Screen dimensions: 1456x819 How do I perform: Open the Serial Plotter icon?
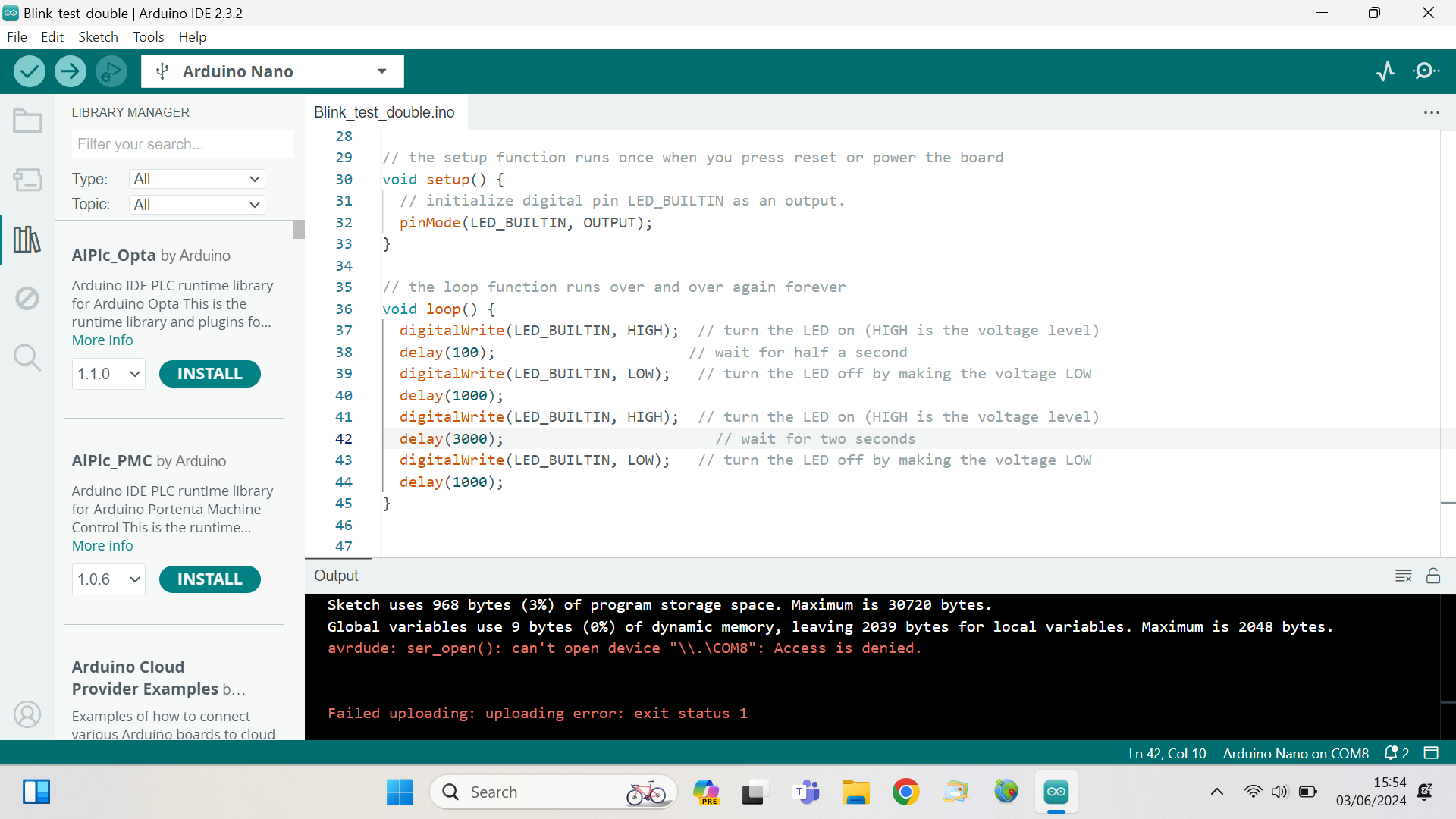[x=1386, y=71]
